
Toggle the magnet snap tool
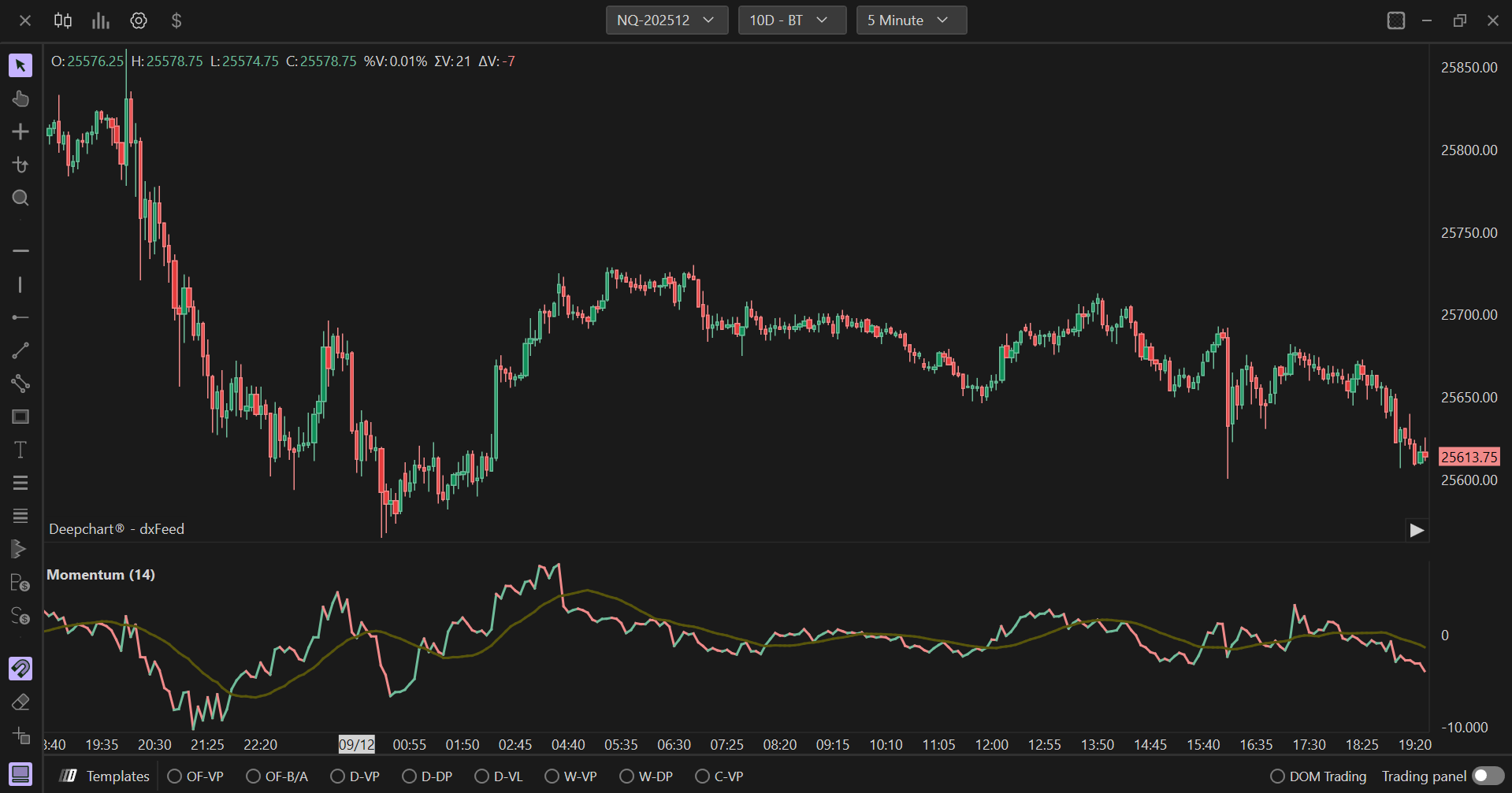[x=20, y=669]
